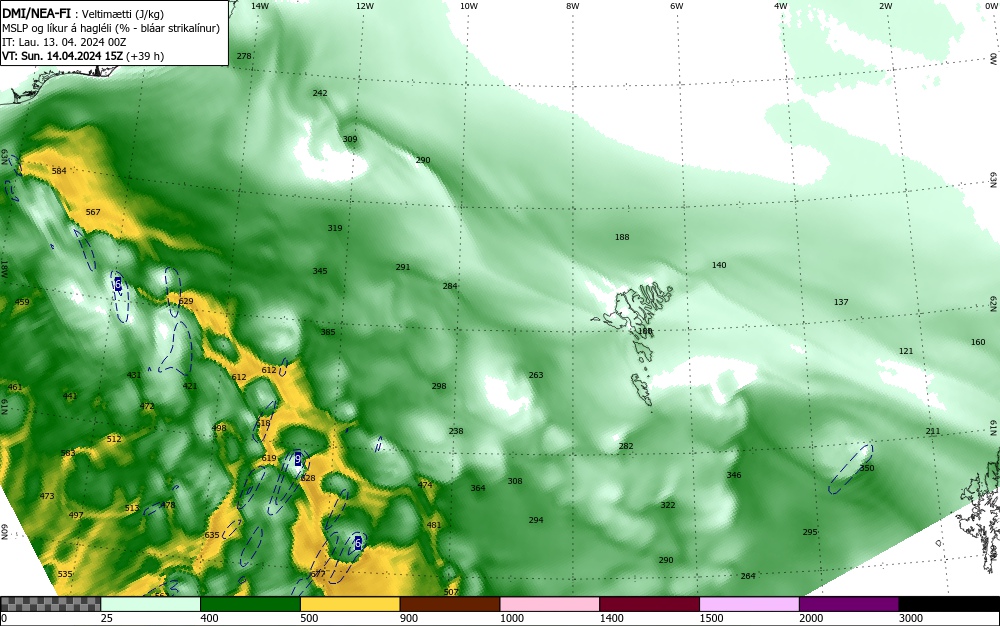Viewport: 1000px width, 626px height.
Task: Click the CAPE value '278' near the top
Action: pos(244,56)
